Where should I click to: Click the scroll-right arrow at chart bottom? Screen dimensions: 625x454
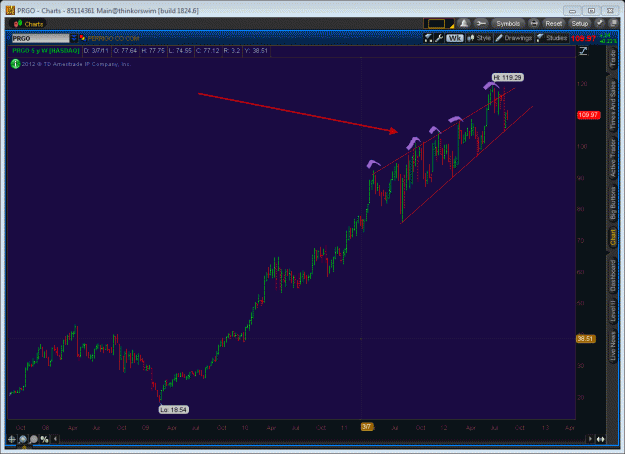pos(590,439)
